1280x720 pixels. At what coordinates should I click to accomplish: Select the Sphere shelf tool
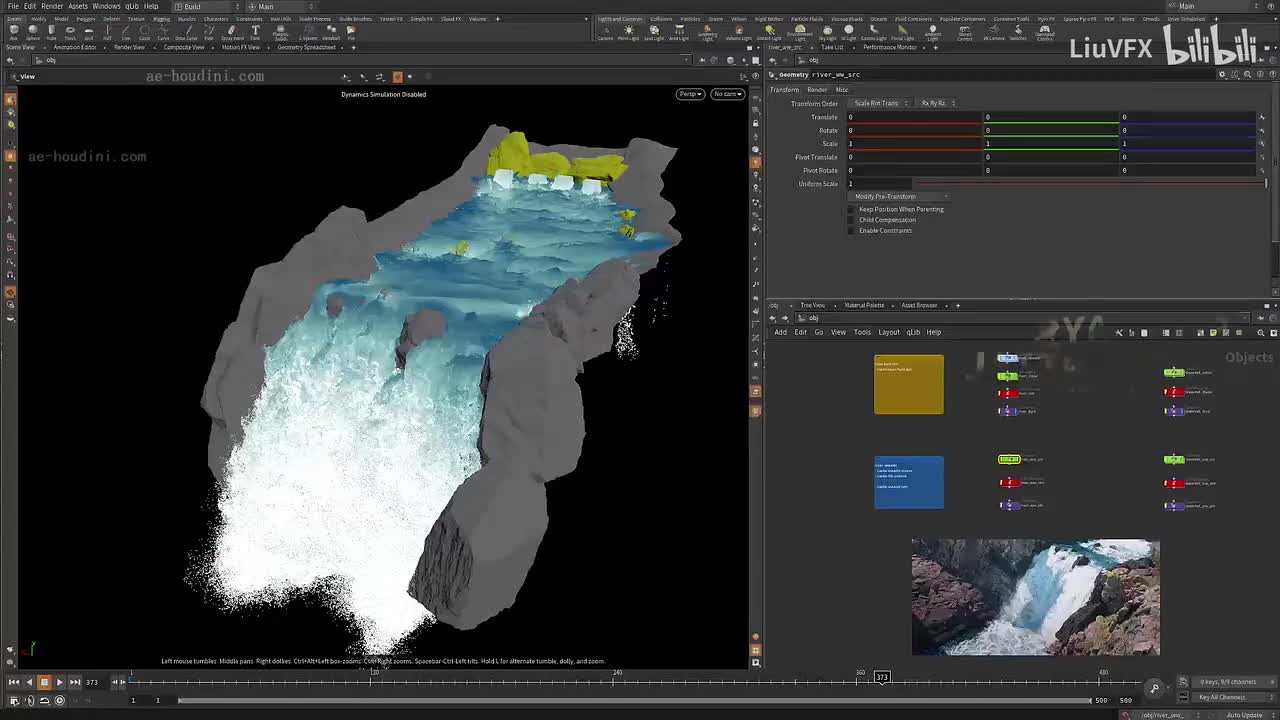click(32, 32)
